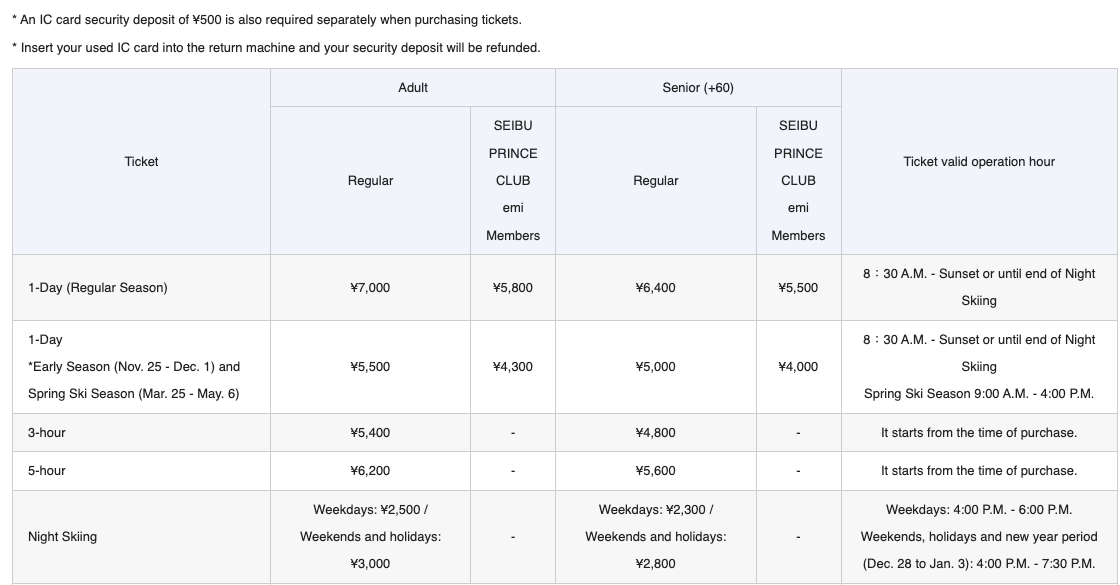Select the Early Season 1-Day ticket label
The width and height of the screenshot is (1120, 585).
(134, 366)
